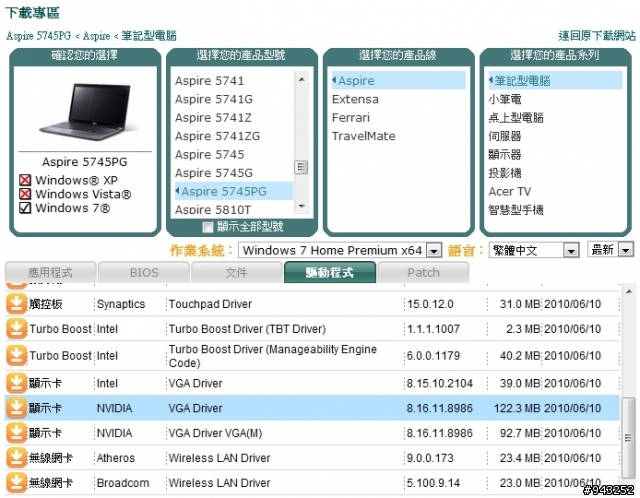Download the Turbo Boost TBT Driver

16,329
